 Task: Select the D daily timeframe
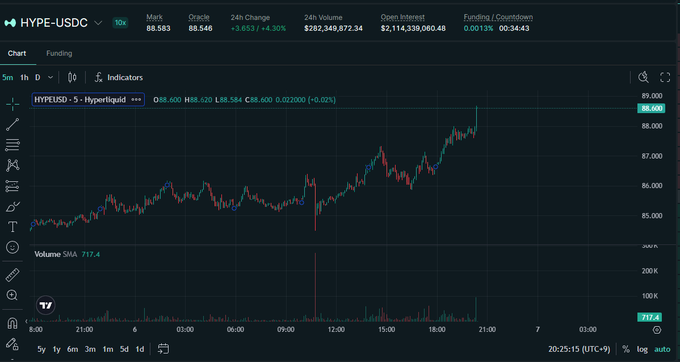[x=38, y=78]
